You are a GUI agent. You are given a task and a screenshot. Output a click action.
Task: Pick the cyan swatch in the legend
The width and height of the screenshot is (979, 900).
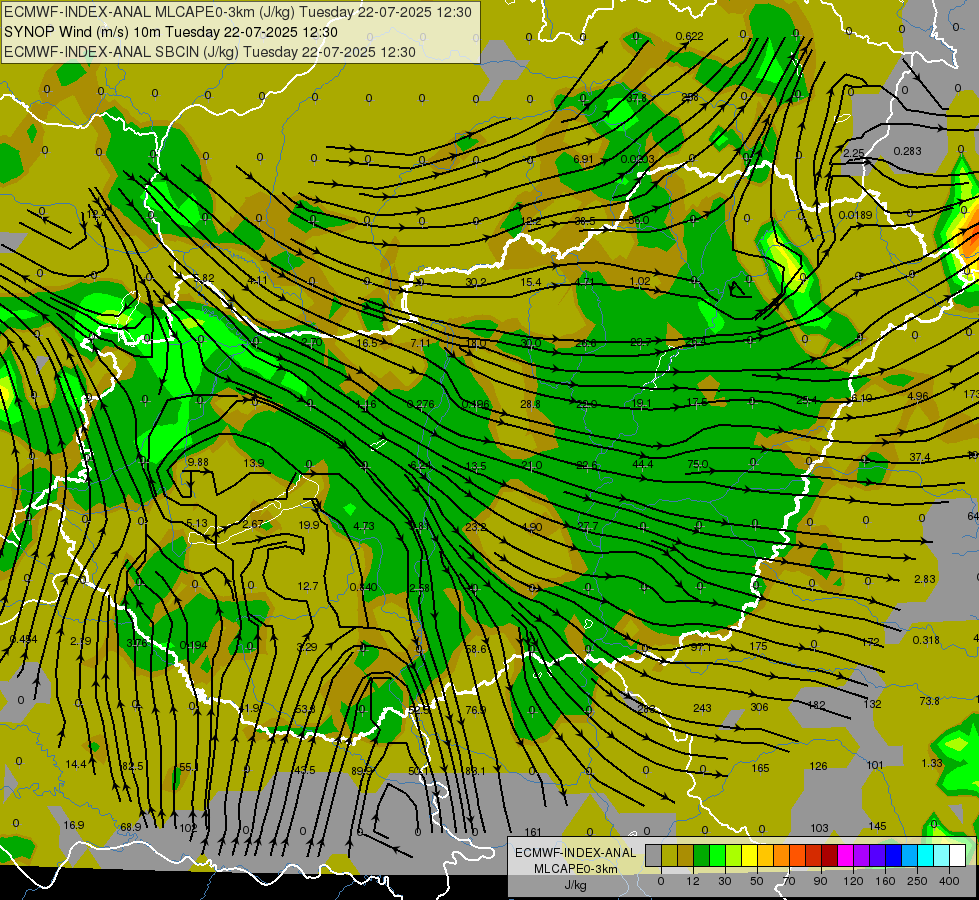click(926, 855)
